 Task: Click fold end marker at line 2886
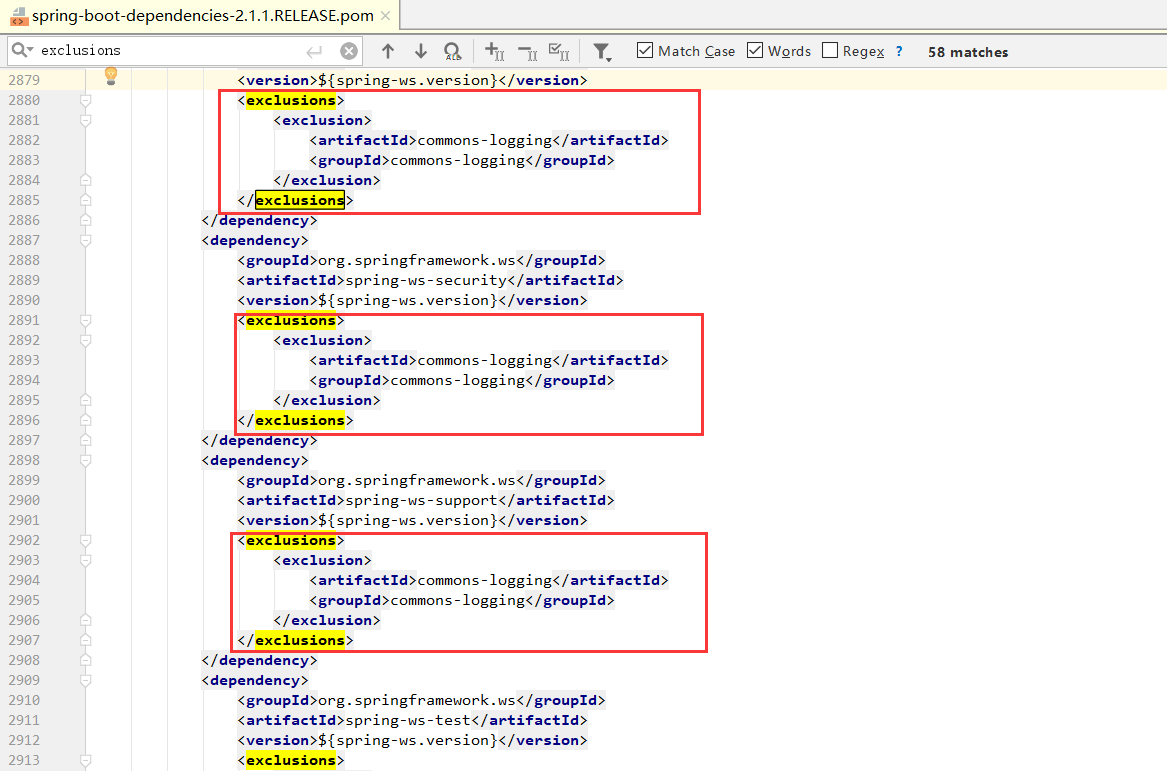(86, 220)
